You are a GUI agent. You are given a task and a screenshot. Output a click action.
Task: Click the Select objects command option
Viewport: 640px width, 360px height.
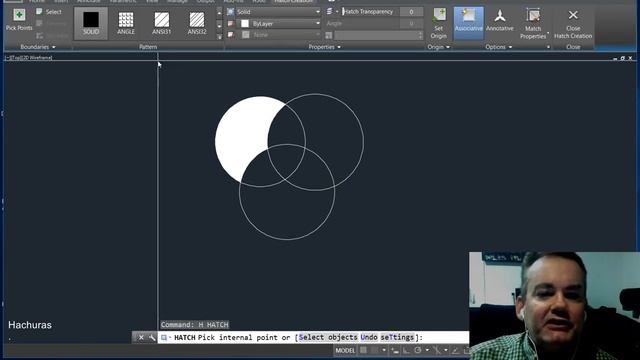point(328,338)
